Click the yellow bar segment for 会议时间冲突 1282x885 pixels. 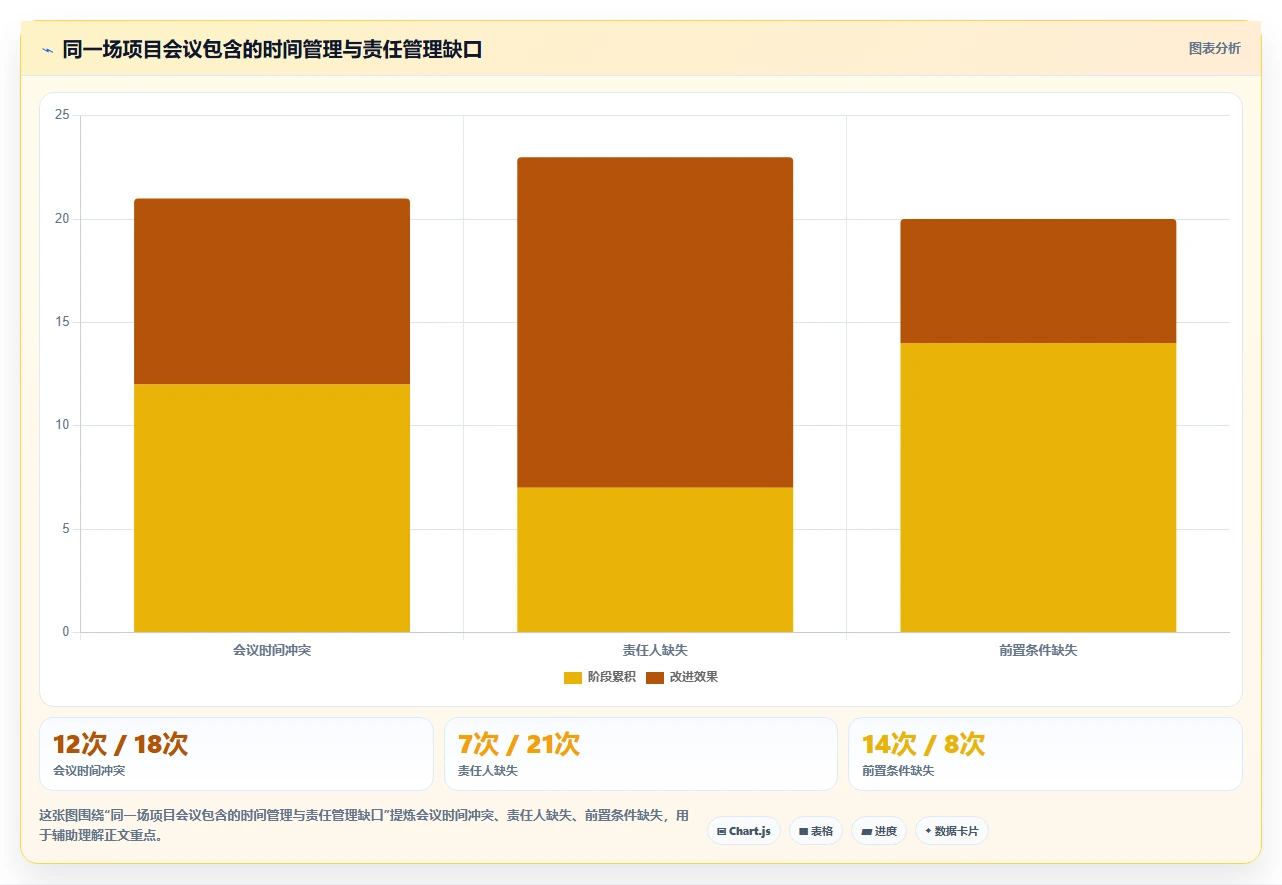click(272, 508)
